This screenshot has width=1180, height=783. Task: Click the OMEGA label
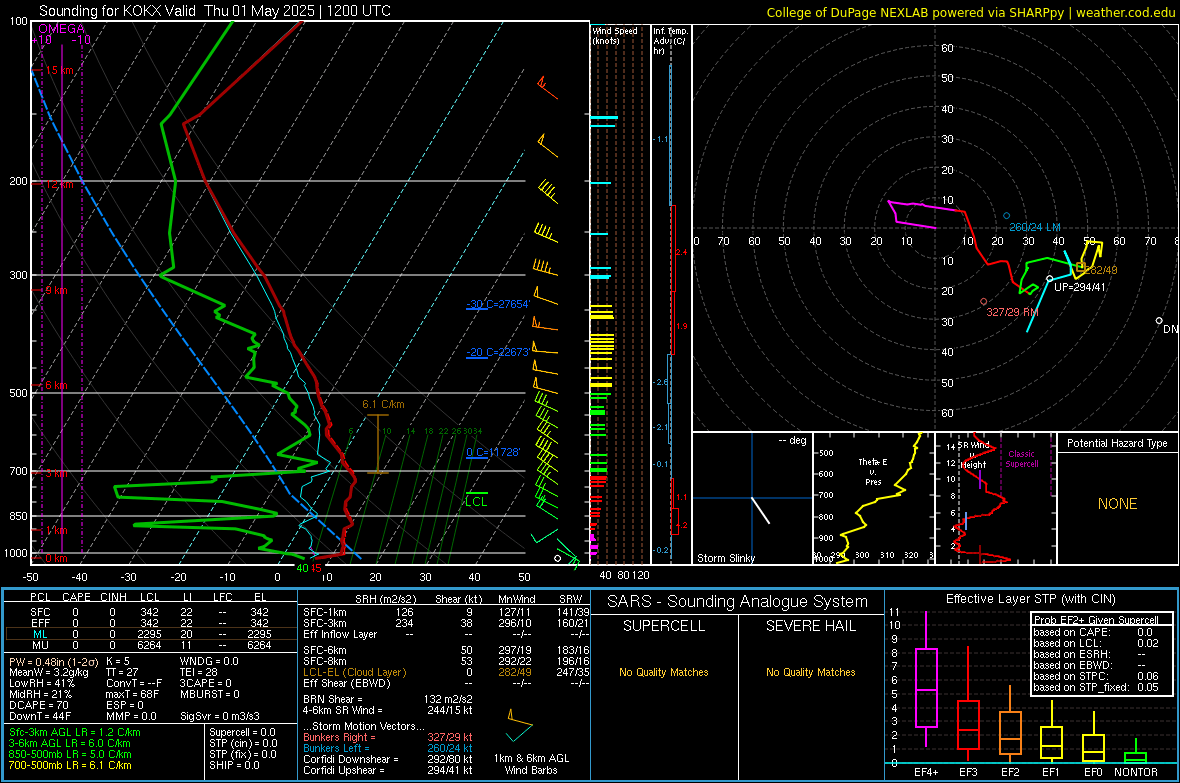tap(62, 29)
